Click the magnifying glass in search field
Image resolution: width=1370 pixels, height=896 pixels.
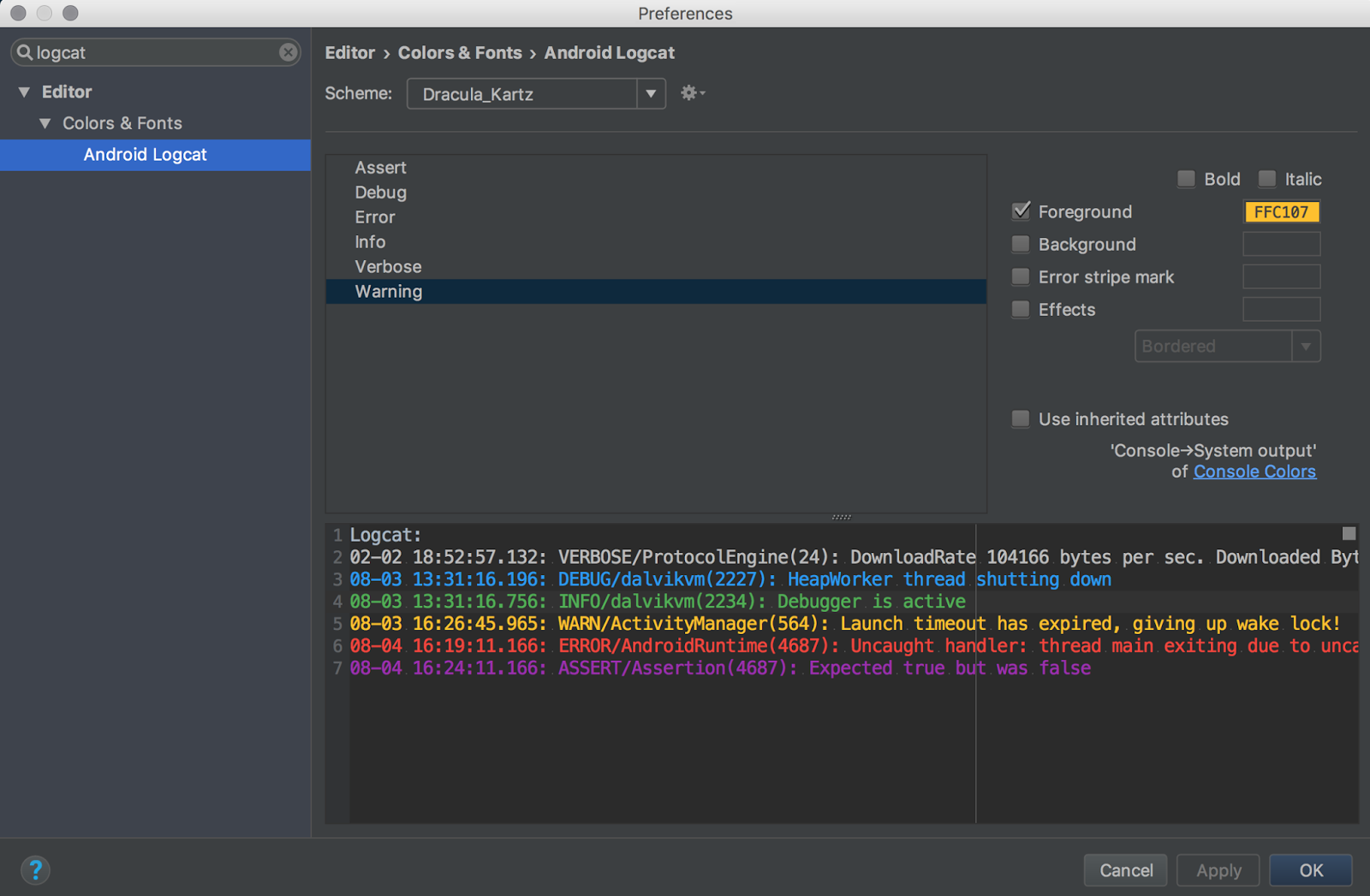(x=24, y=52)
